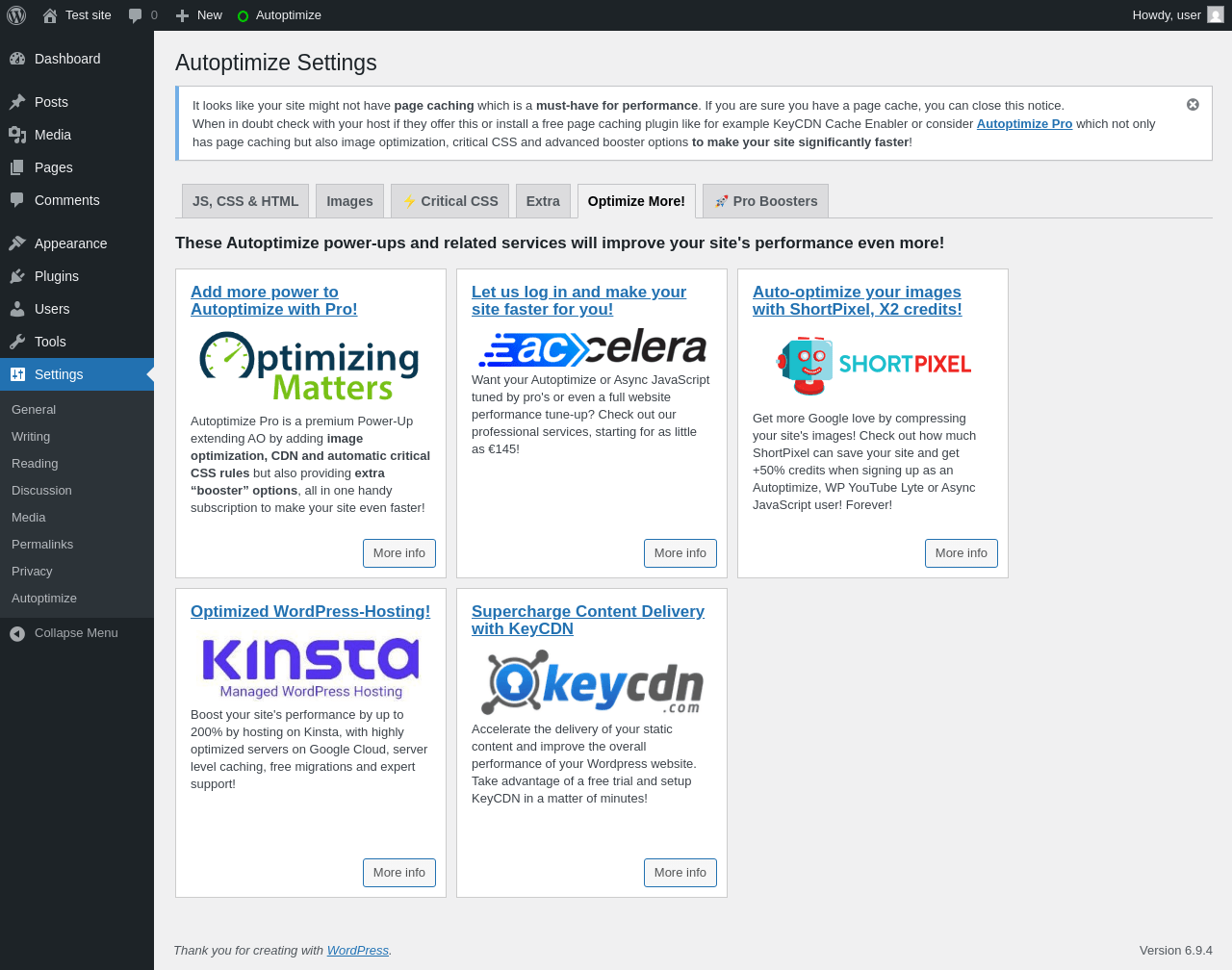This screenshot has width=1232, height=970.
Task: Click the Appearance paintbrush icon
Action: (x=17, y=243)
